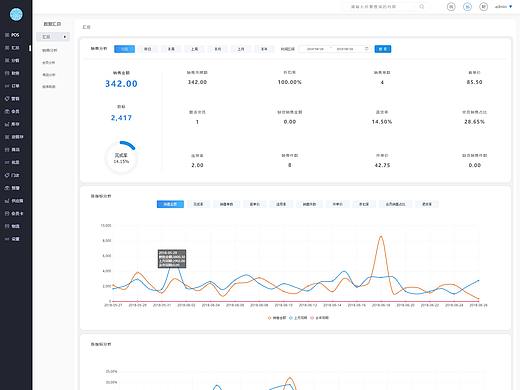Open the 门店 (stores) item in the sidebar
The width and height of the screenshot is (520, 390).
12,175
